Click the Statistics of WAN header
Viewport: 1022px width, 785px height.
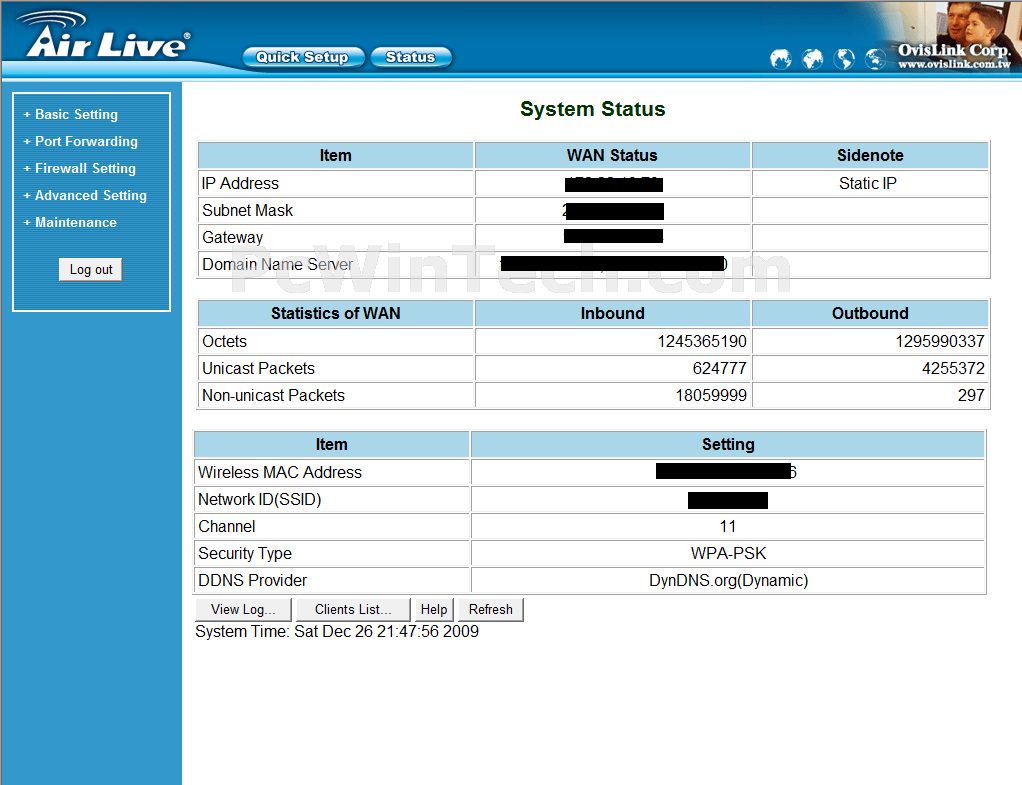(x=336, y=314)
